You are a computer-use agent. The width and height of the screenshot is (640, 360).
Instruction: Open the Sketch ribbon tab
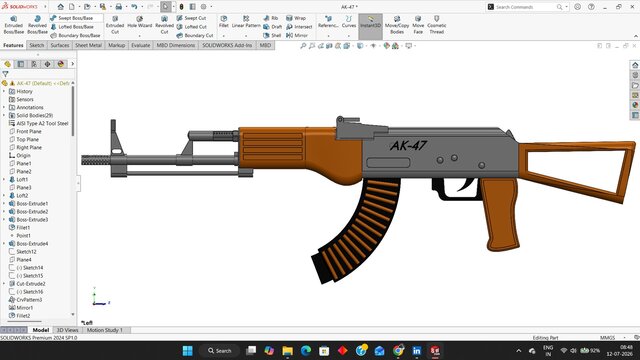[36, 45]
